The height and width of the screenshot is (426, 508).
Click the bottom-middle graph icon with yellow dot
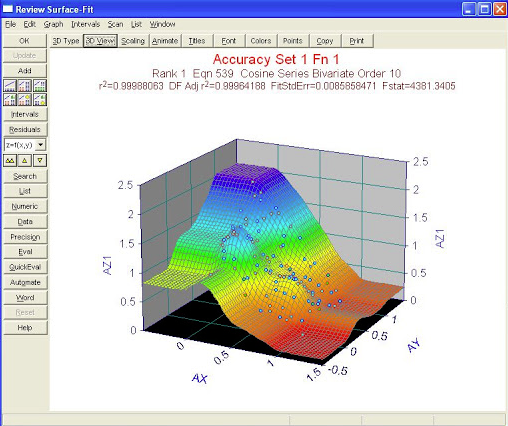point(25,99)
